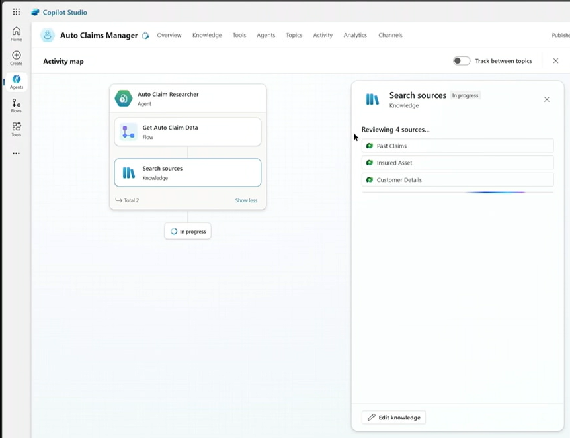The width and height of the screenshot is (570, 438).
Task: Open Tools in the left sidebar
Action: 16,129
